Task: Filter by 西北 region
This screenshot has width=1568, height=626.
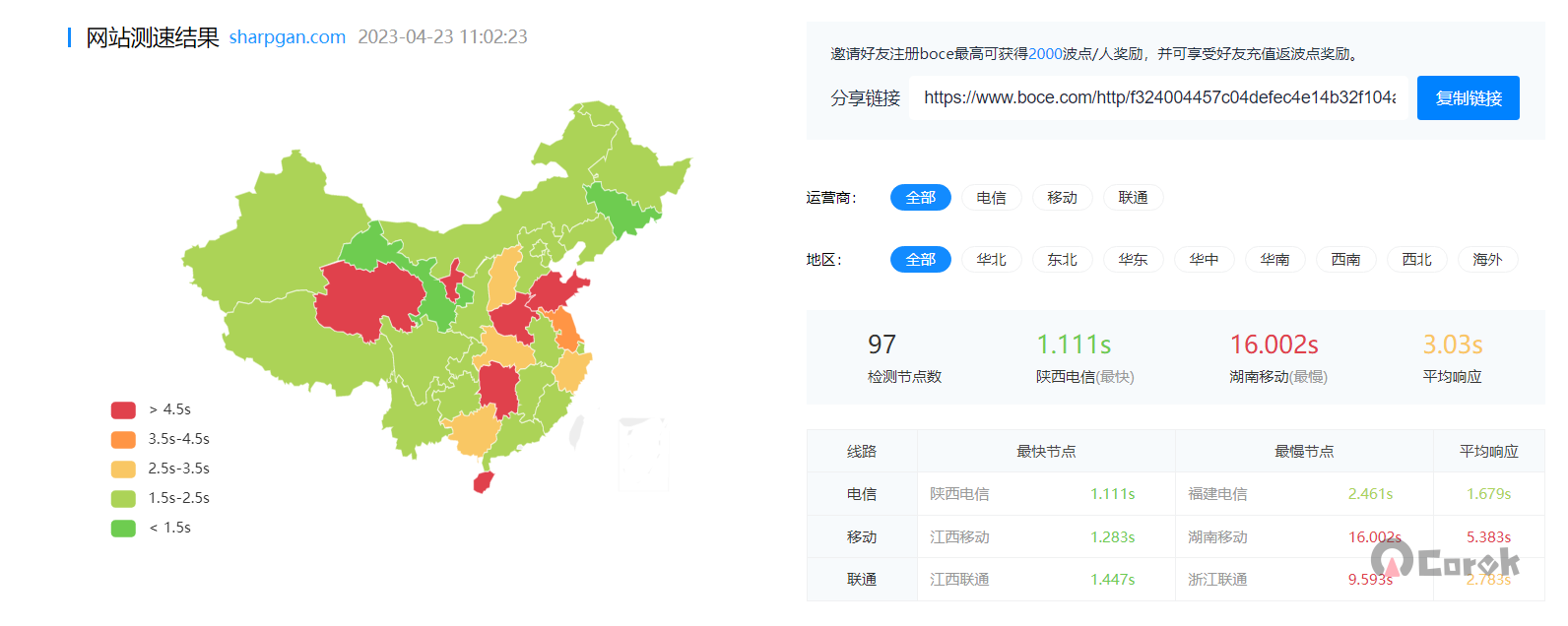Action: tap(1416, 260)
